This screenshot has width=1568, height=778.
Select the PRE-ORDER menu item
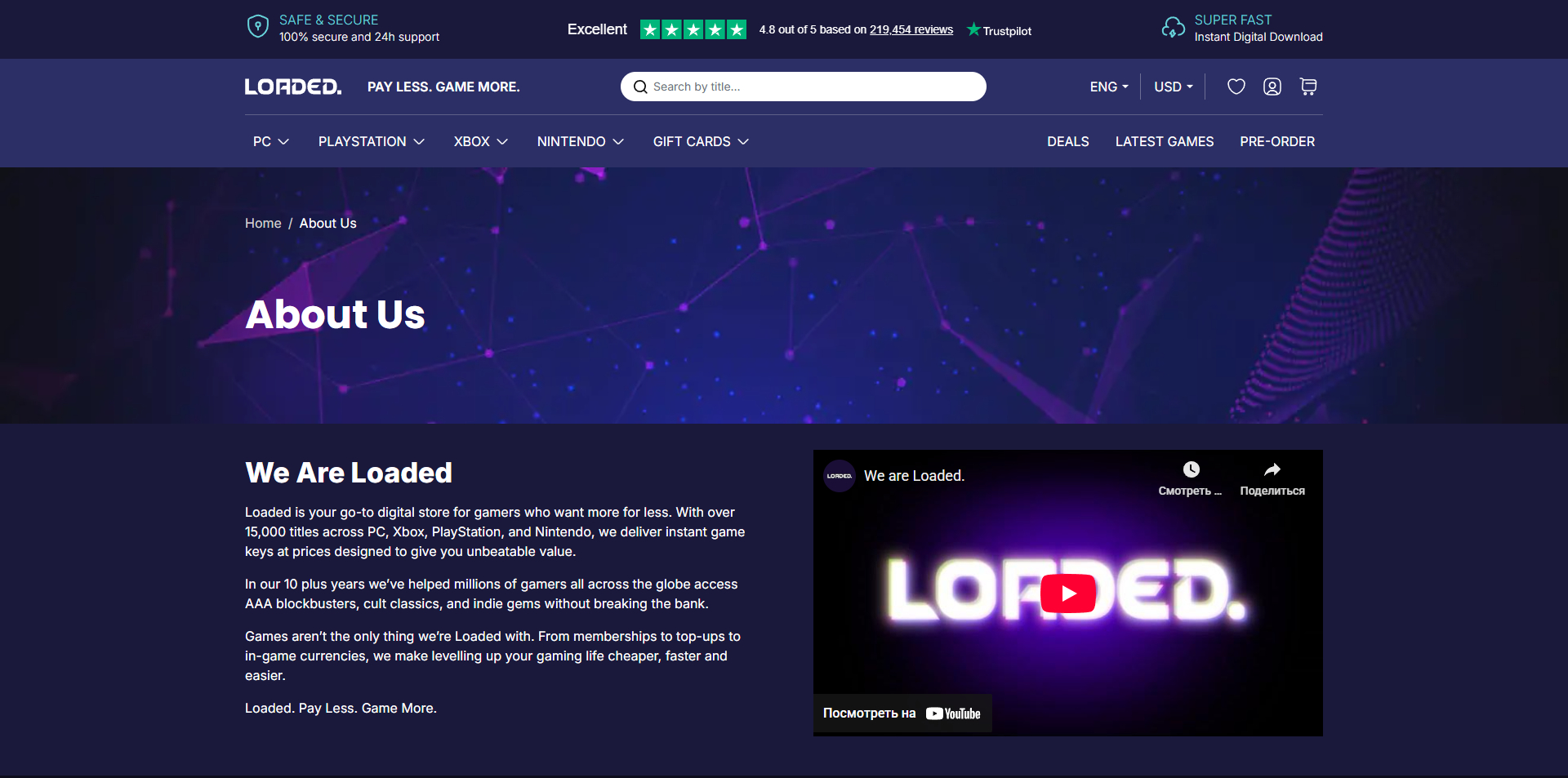coord(1277,141)
